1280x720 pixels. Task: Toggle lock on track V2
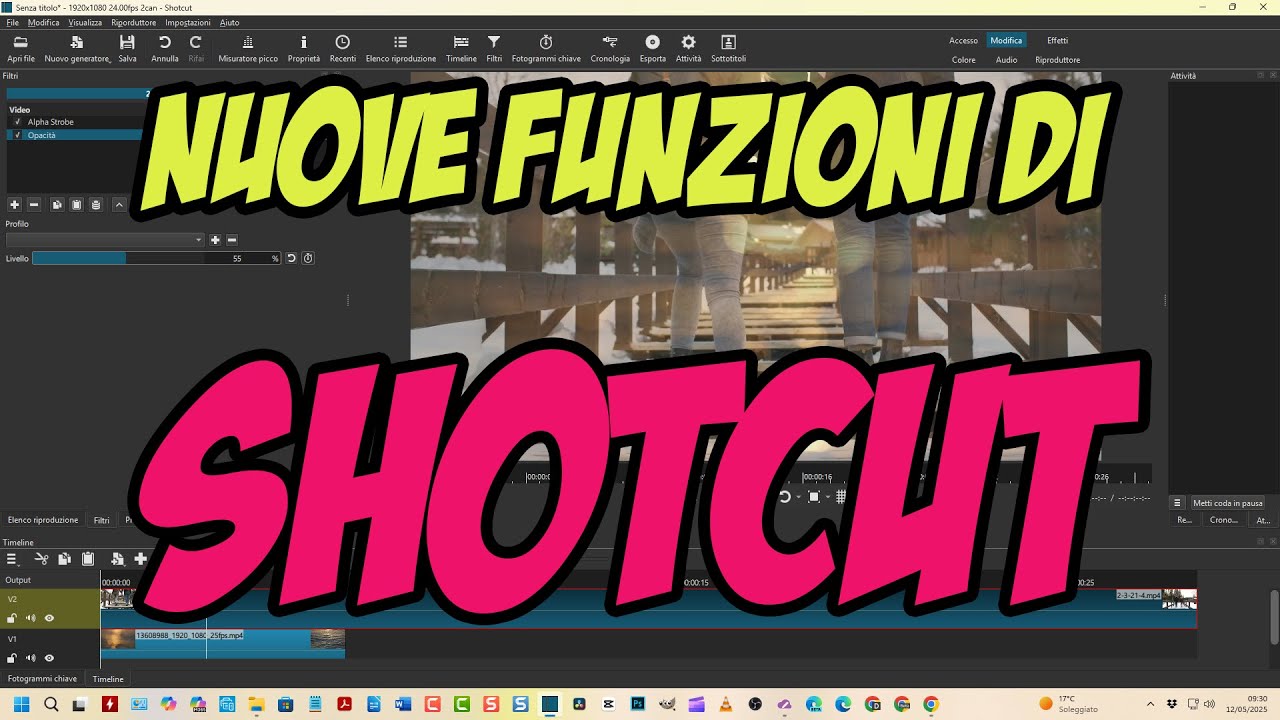click(12, 618)
